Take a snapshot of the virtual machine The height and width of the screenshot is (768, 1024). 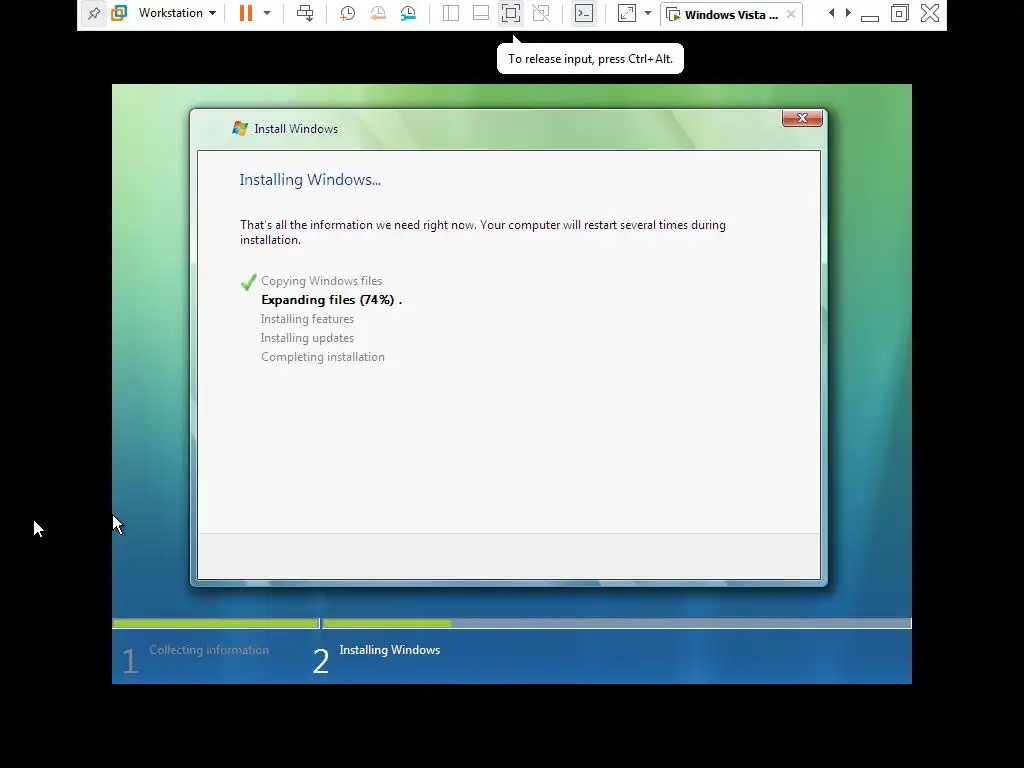347,13
